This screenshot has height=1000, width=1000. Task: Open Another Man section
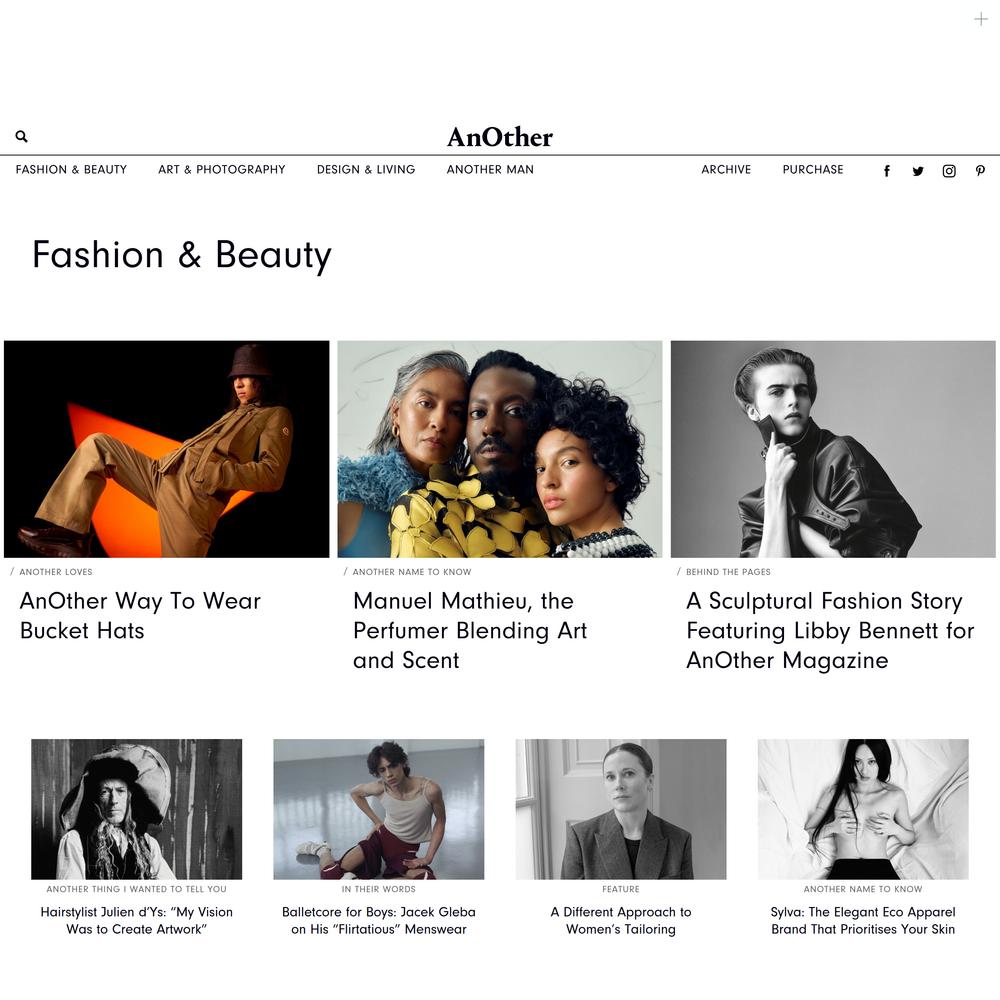[x=490, y=170]
